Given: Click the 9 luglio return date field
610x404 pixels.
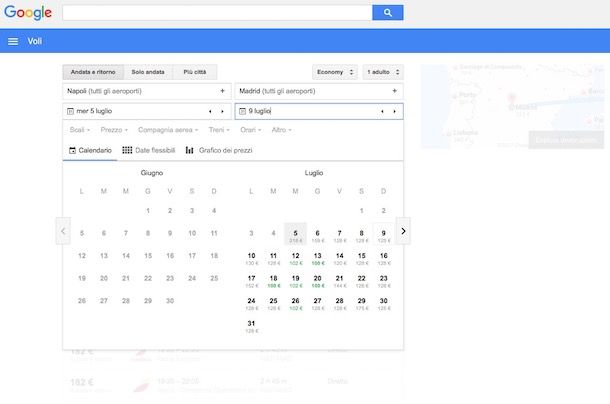Looking at the screenshot, I should (319, 111).
